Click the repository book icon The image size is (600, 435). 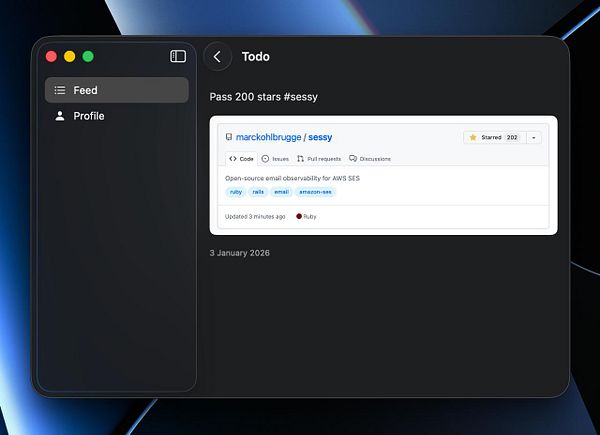(x=229, y=137)
